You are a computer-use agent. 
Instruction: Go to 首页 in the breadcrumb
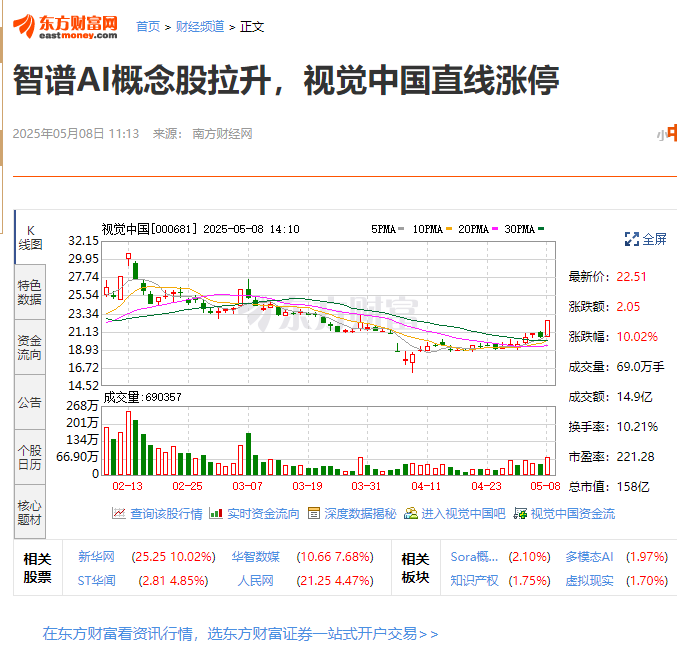[147, 27]
